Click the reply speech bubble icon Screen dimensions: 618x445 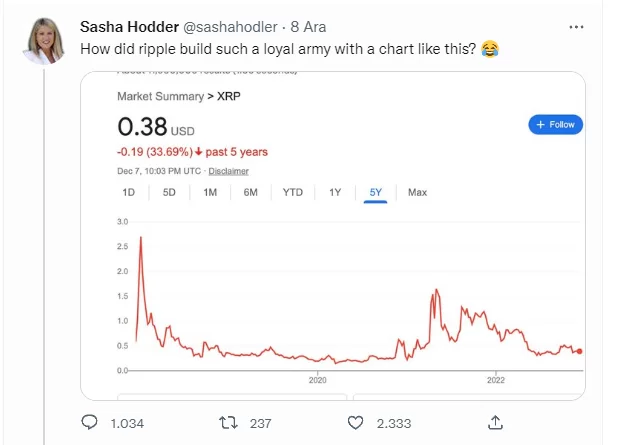pyautogui.click(x=88, y=423)
